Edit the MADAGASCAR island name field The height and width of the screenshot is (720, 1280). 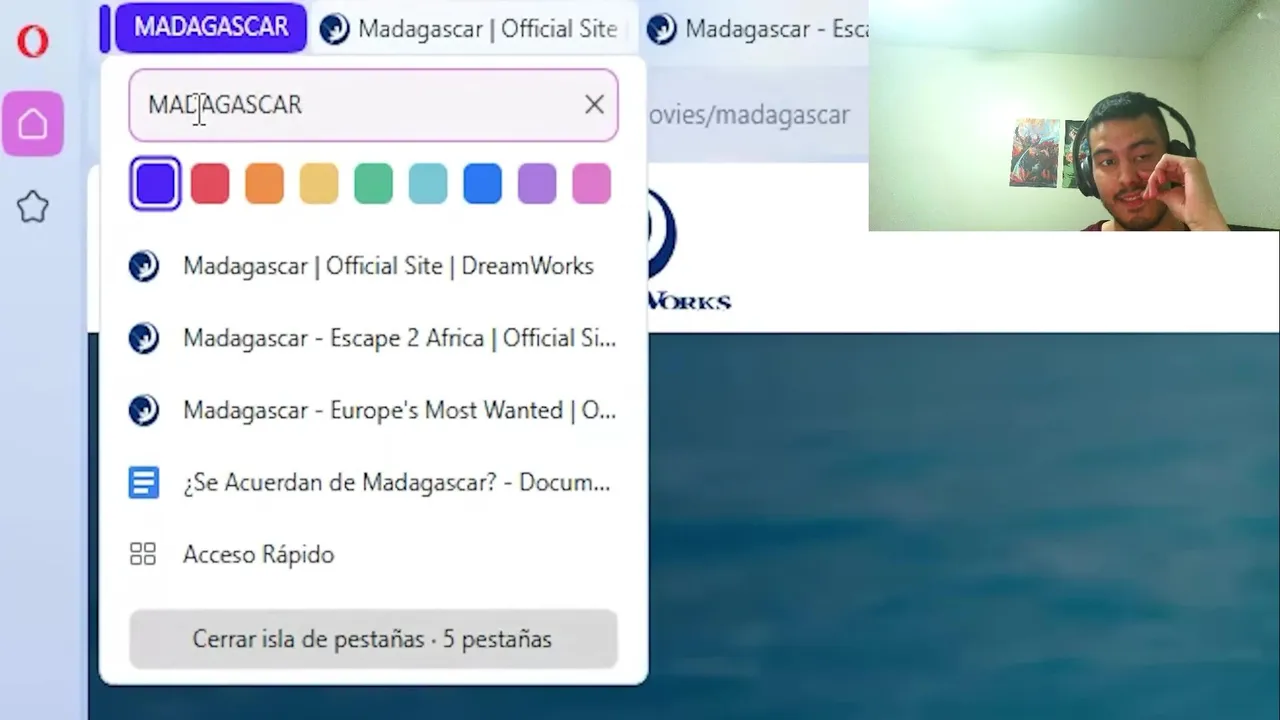point(373,105)
